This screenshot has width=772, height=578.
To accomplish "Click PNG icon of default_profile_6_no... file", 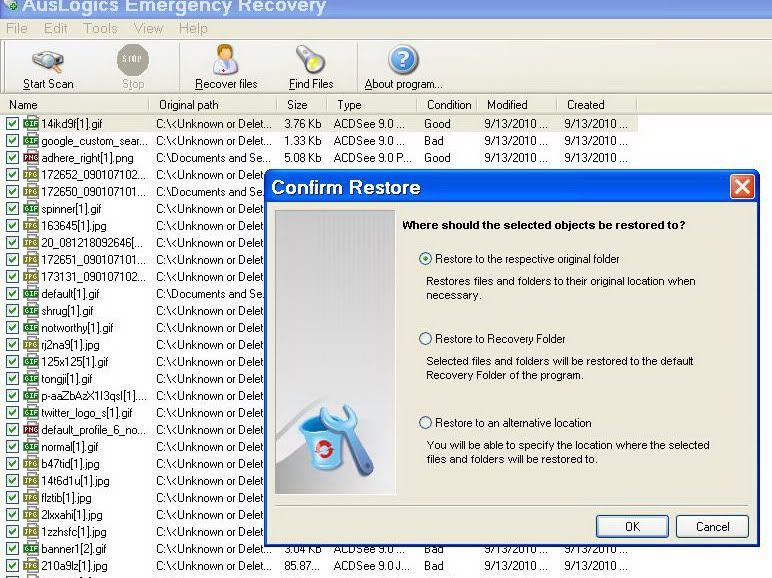I will point(31,430).
